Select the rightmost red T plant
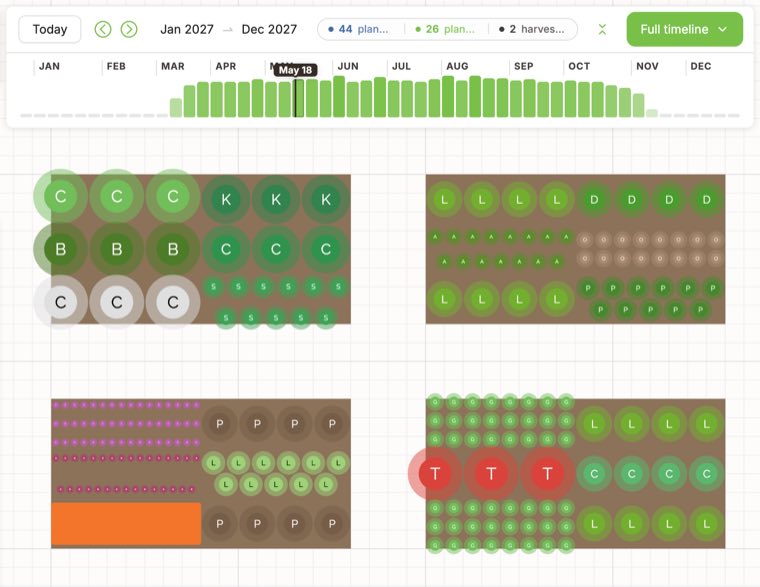The width and height of the screenshot is (760, 587). pos(547,474)
